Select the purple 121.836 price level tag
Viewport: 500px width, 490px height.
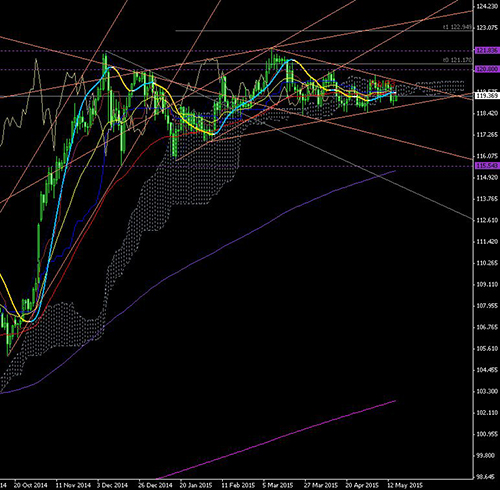pos(487,51)
